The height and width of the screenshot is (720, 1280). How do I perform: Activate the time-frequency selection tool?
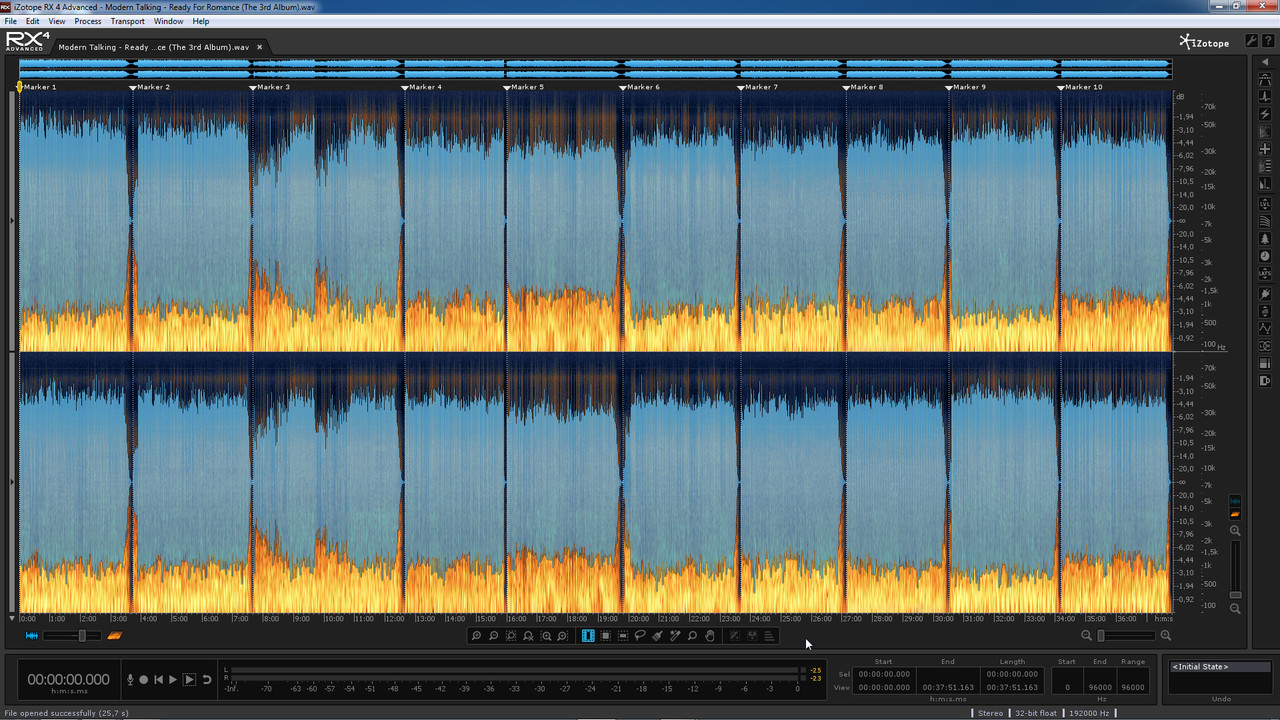tap(605, 636)
